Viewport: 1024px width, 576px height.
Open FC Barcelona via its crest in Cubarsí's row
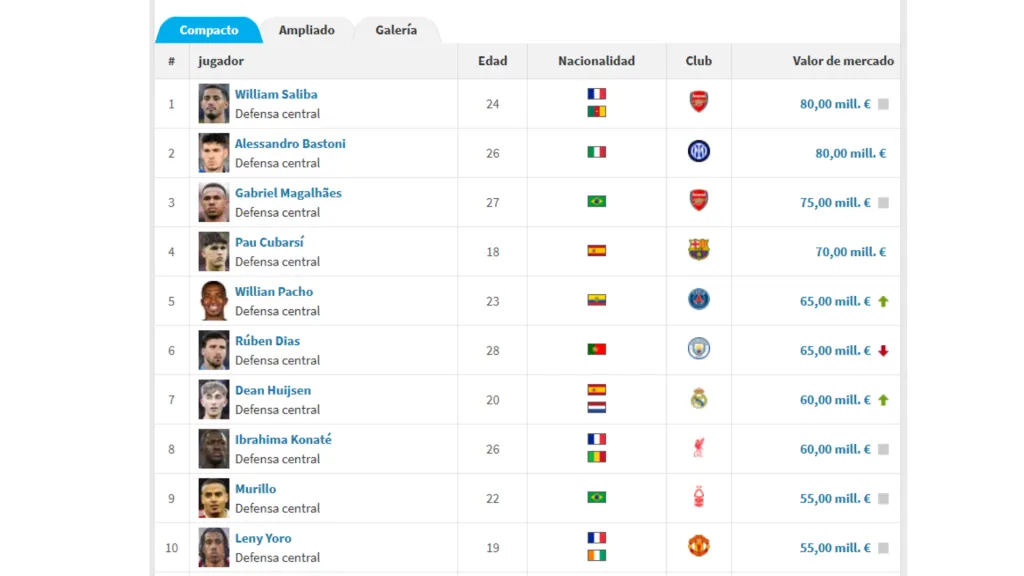[x=697, y=251]
